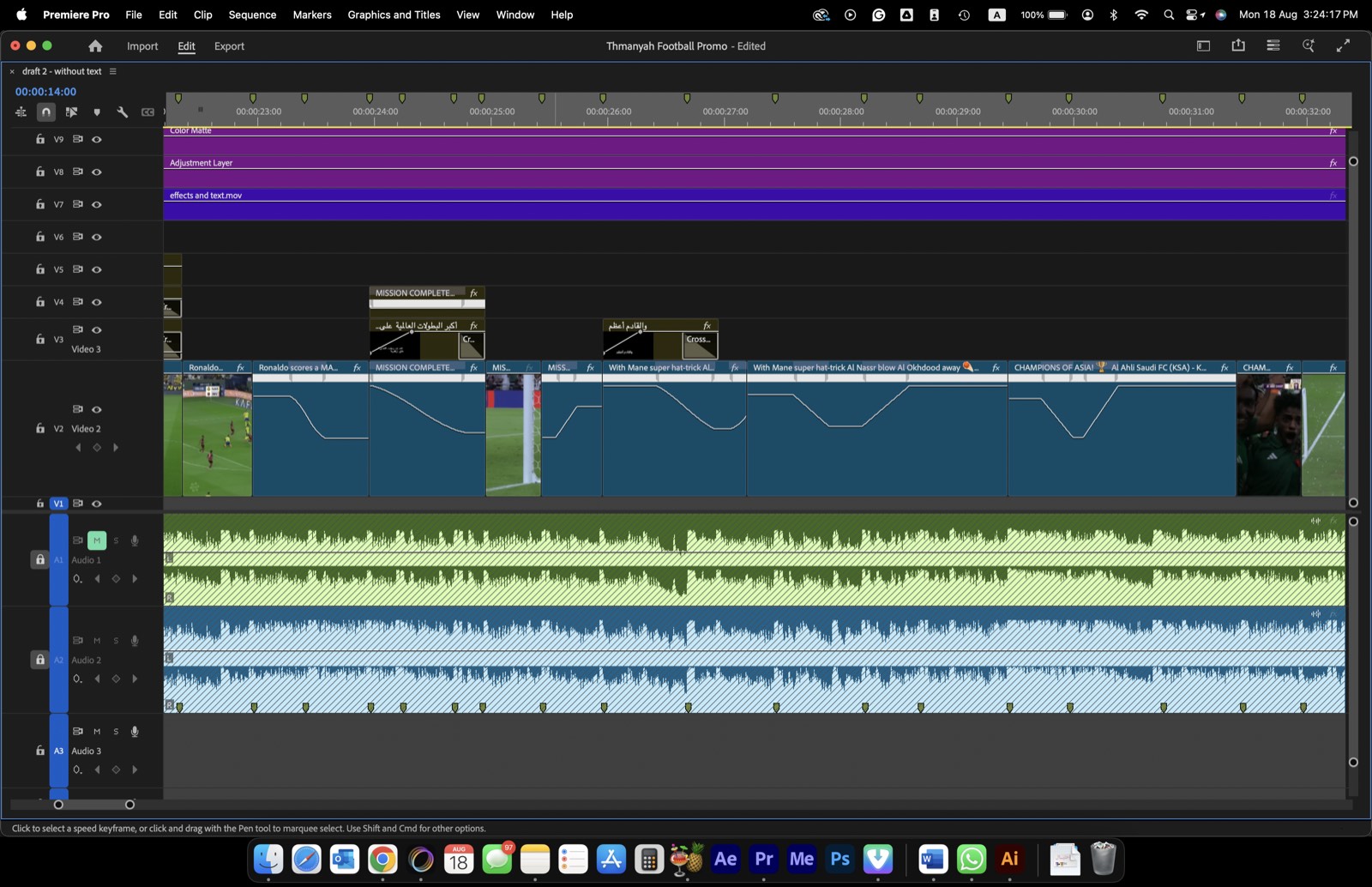The height and width of the screenshot is (887, 1372).
Task: Open Timeline Display Settings wrench icon
Action: click(x=122, y=112)
